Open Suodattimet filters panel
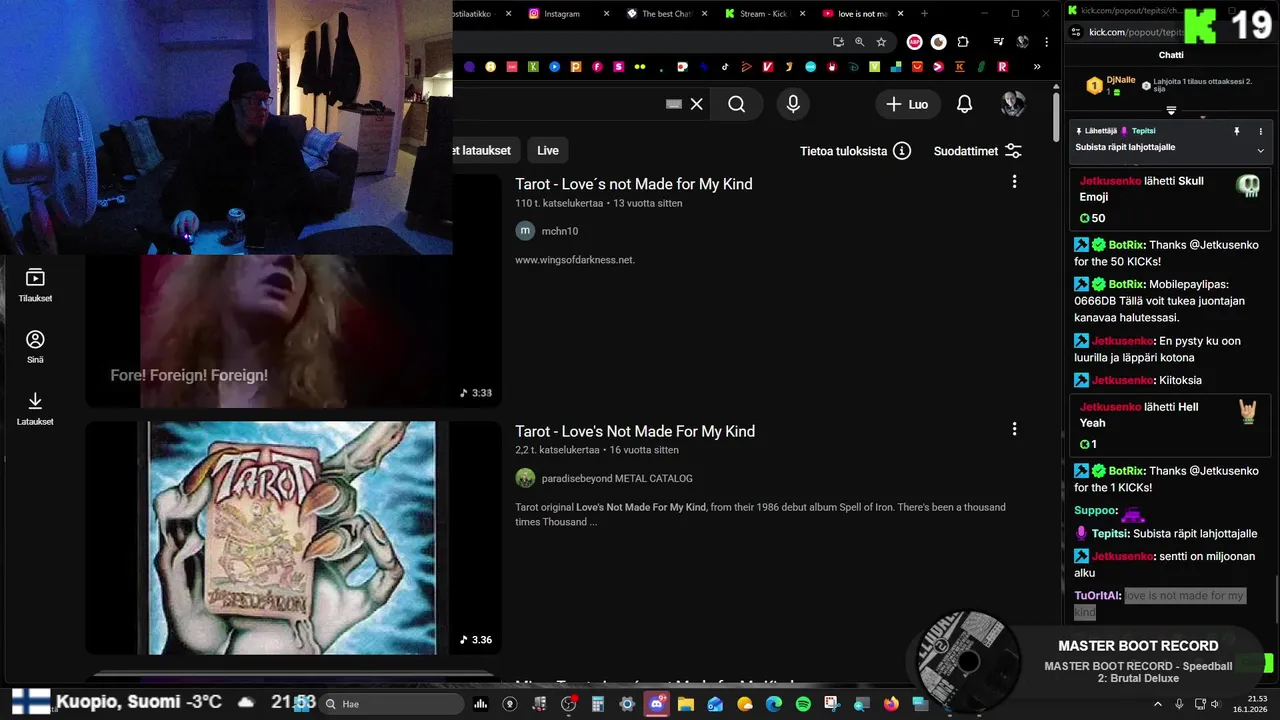1280x720 pixels. click(x=978, y=151)
